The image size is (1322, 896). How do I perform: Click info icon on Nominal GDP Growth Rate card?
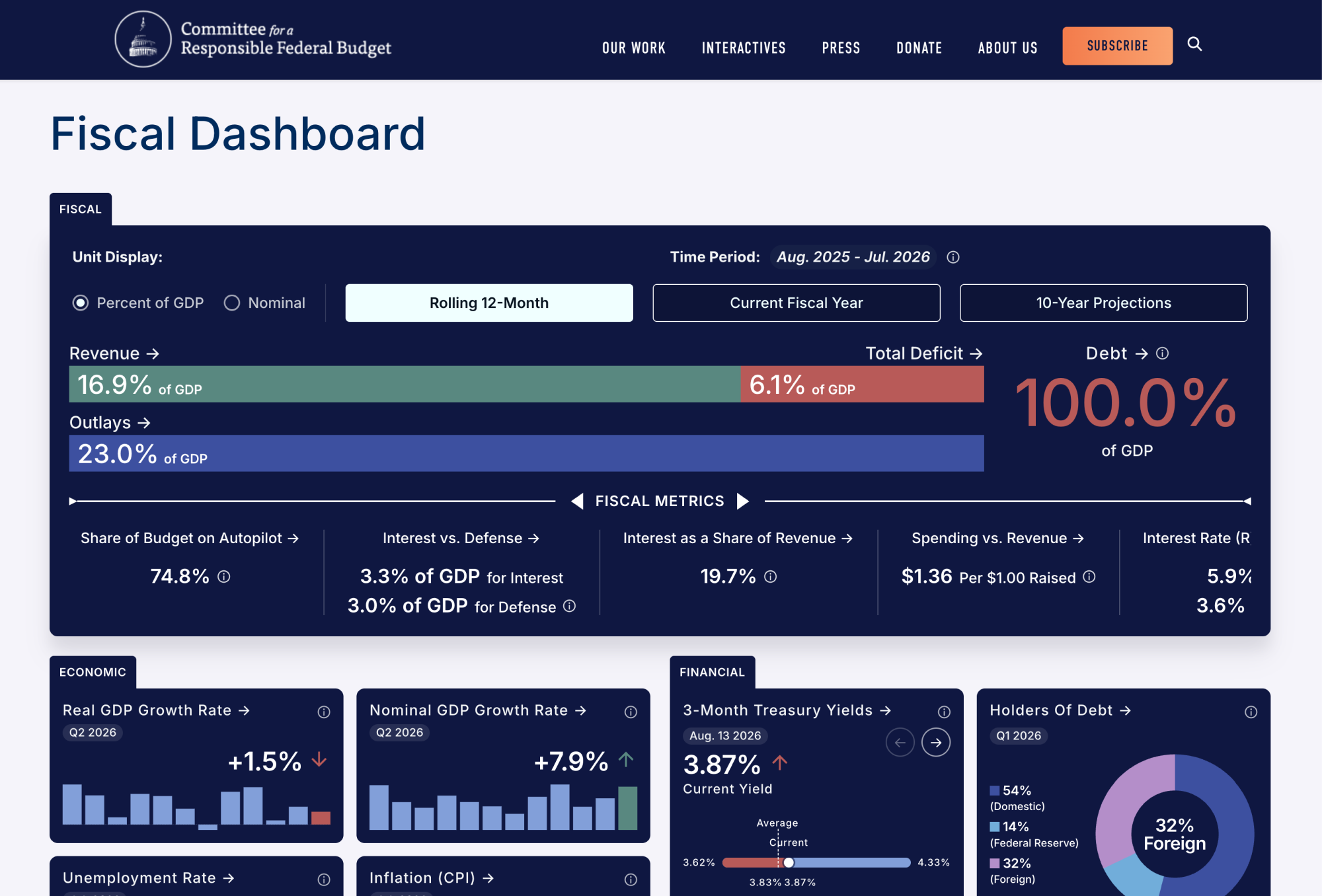coord(631,712)
